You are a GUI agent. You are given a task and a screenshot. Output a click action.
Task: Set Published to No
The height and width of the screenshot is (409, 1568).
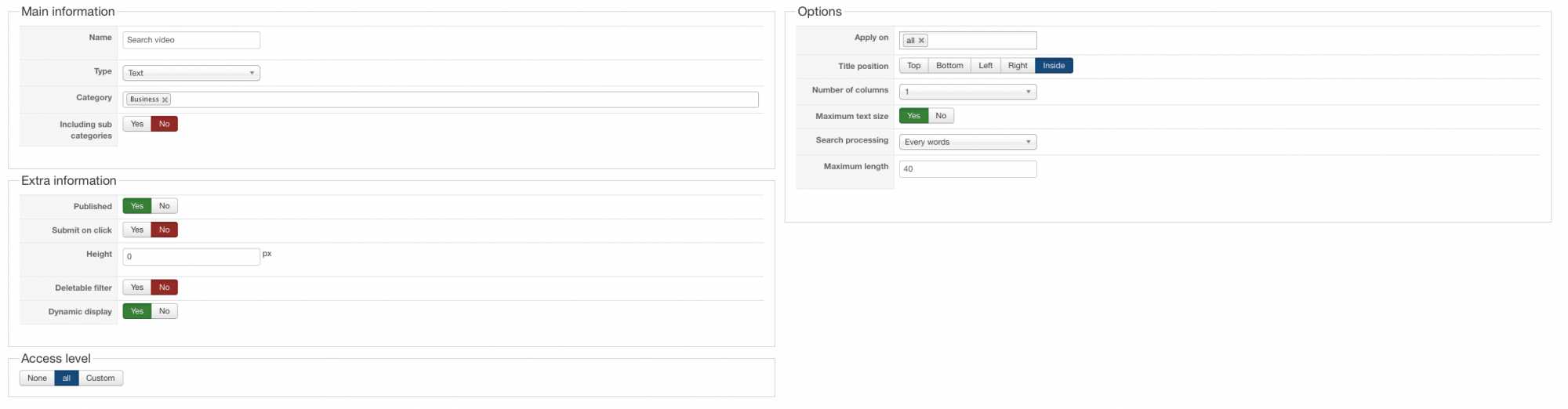tap(165, 206)
